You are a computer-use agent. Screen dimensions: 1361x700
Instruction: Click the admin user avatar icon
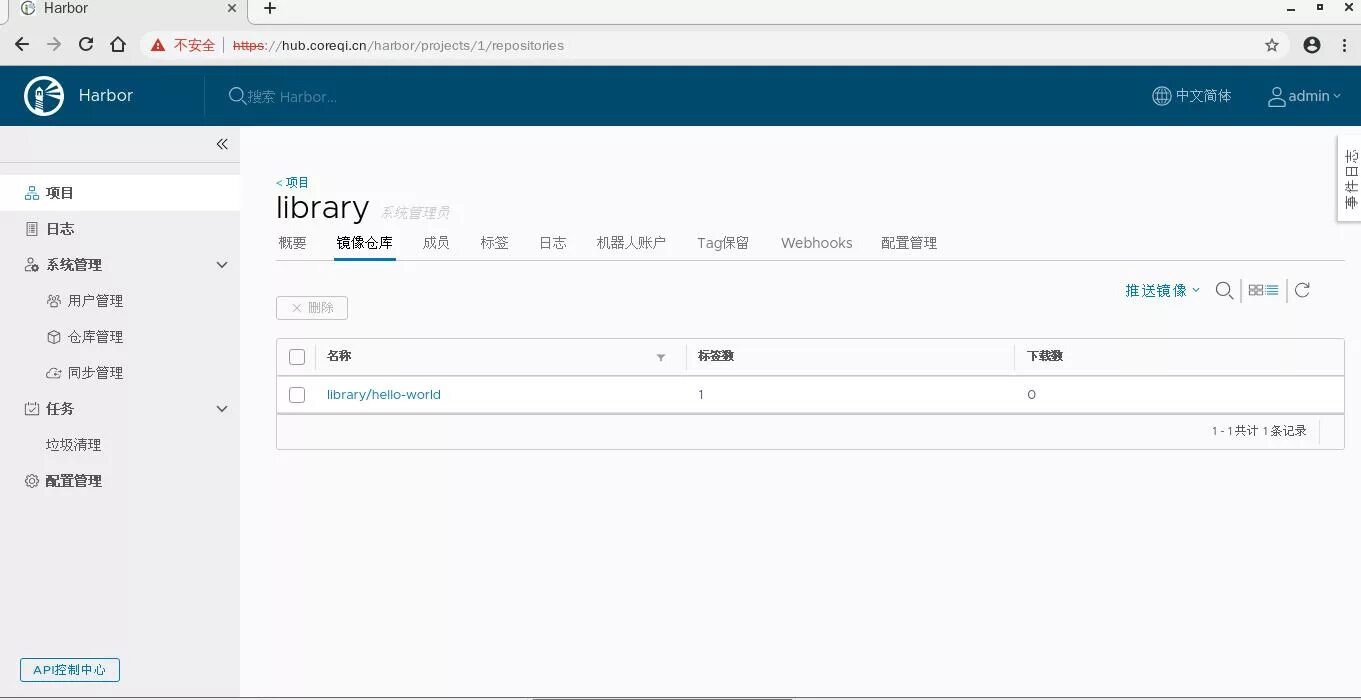pyautogui.click(x=1276, y=96)
